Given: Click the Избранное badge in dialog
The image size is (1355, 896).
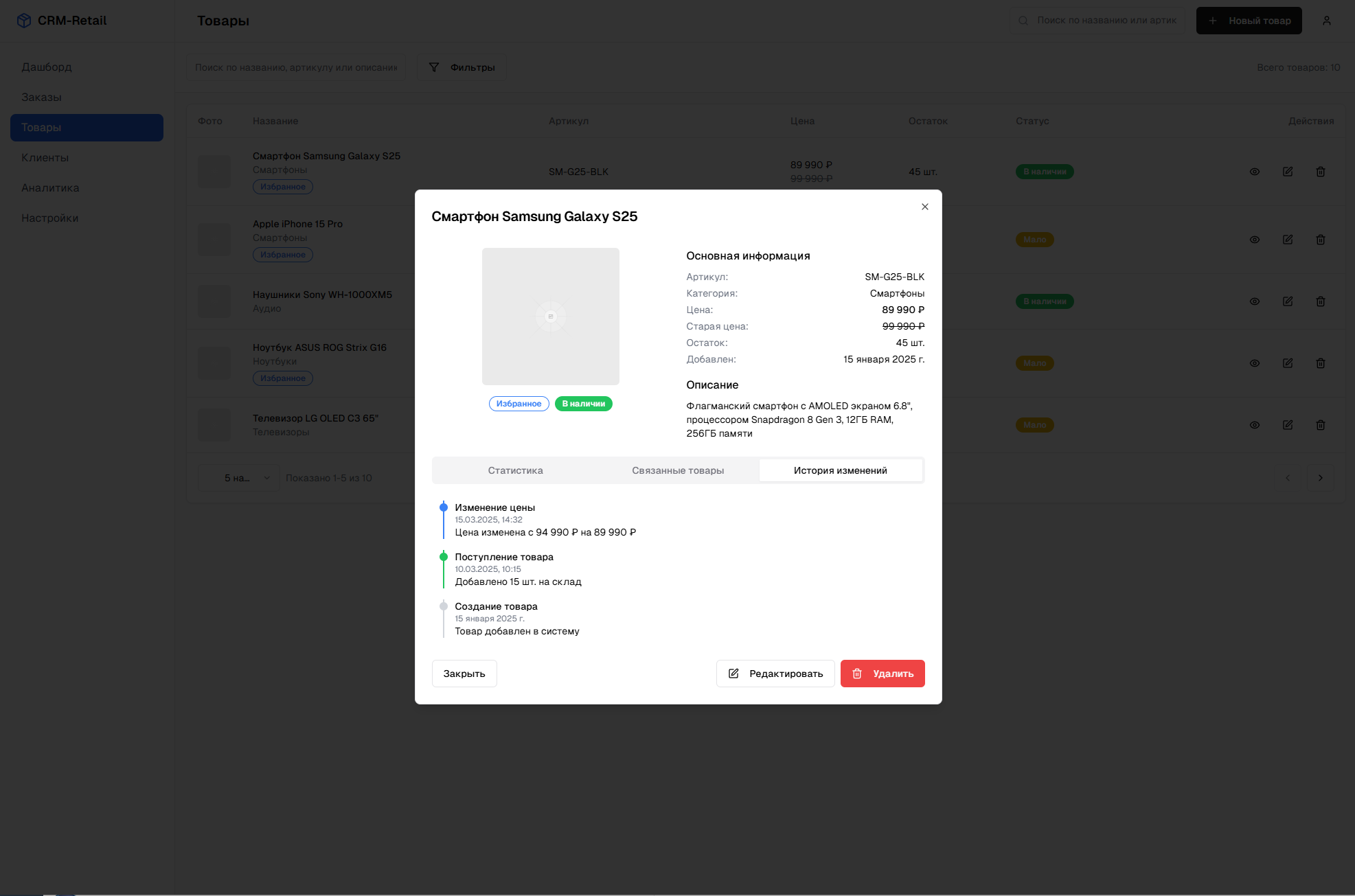Looking at the screenshot, I should (519, 404).
